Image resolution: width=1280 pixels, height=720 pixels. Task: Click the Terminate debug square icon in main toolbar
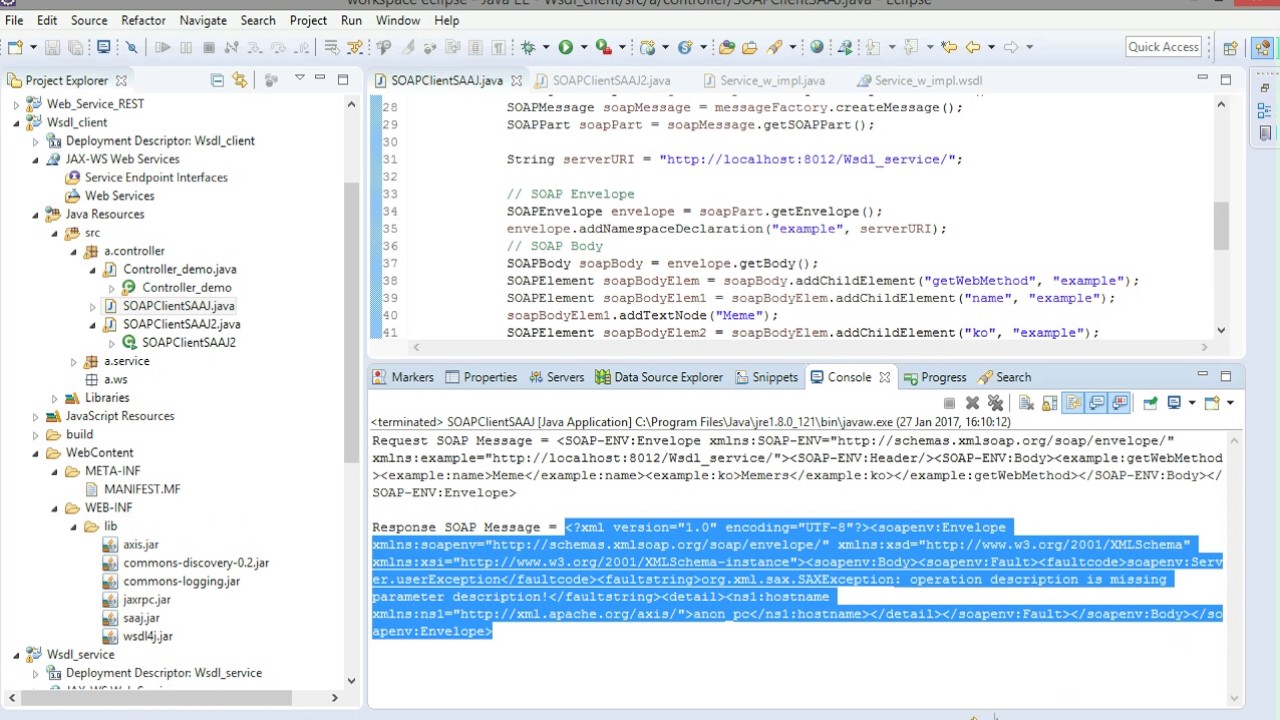click(x=209, y=47)
